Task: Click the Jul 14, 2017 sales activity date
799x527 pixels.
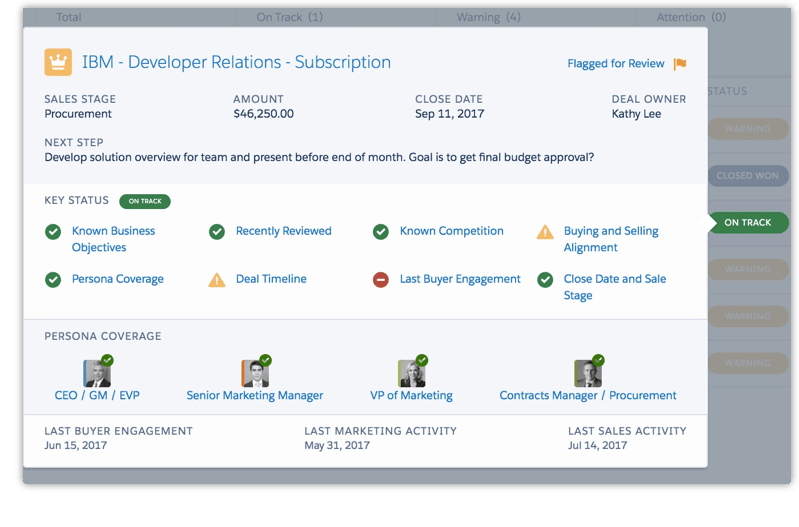Action: coord(597,445)
